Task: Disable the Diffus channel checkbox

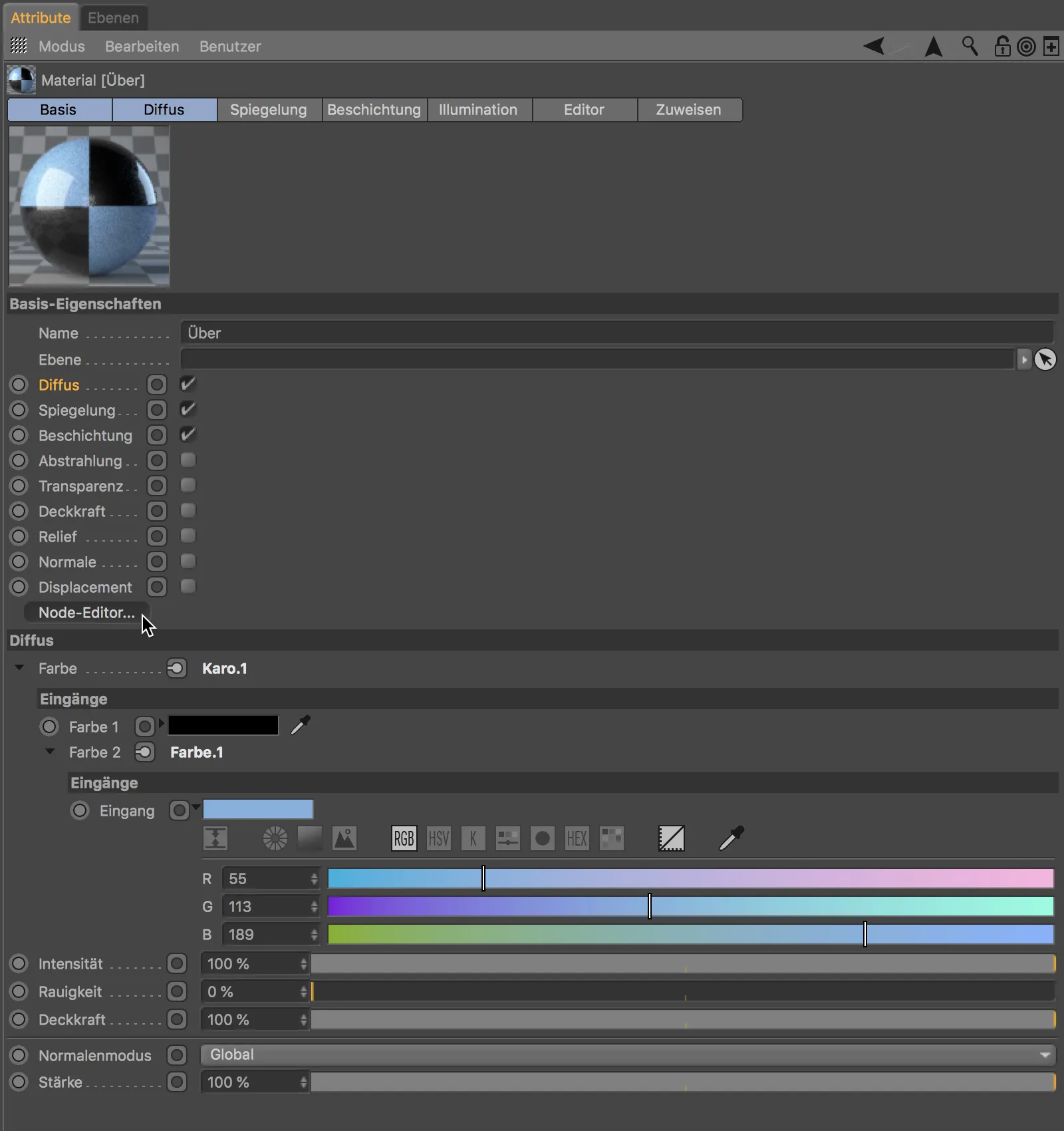Action: [188, 384]
